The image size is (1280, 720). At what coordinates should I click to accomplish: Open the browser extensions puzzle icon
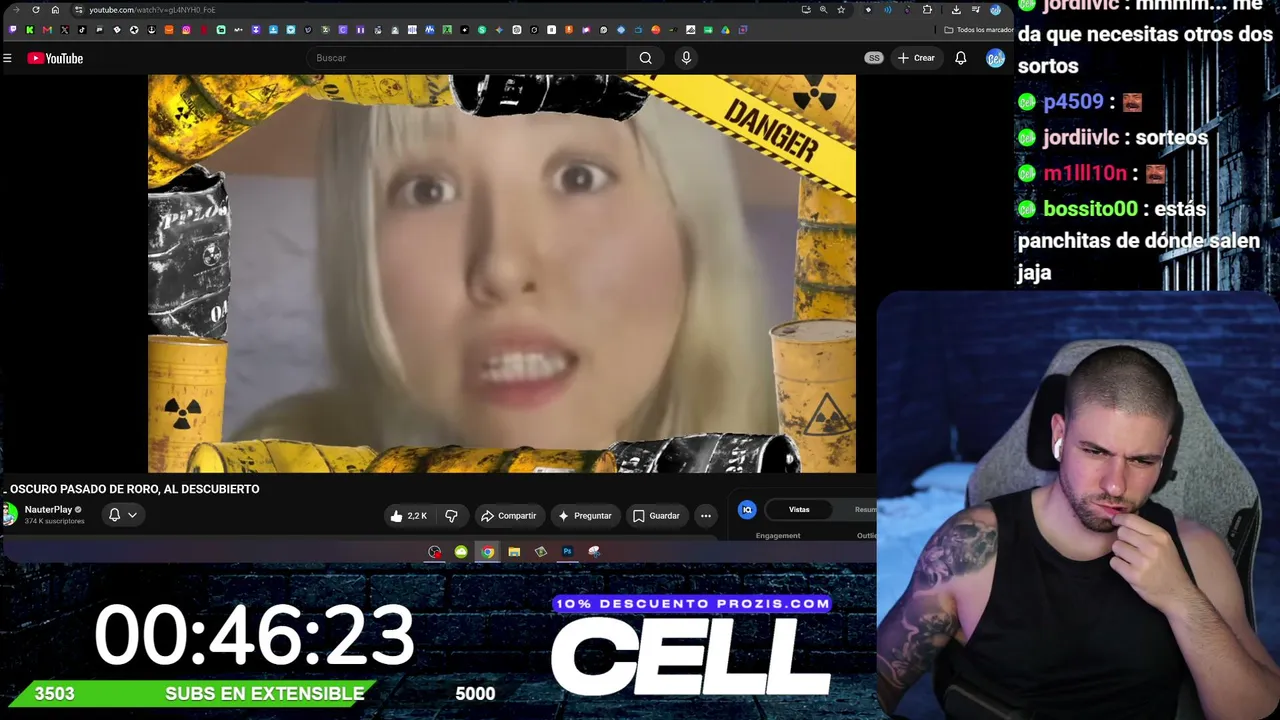click(x=927, y=10)
